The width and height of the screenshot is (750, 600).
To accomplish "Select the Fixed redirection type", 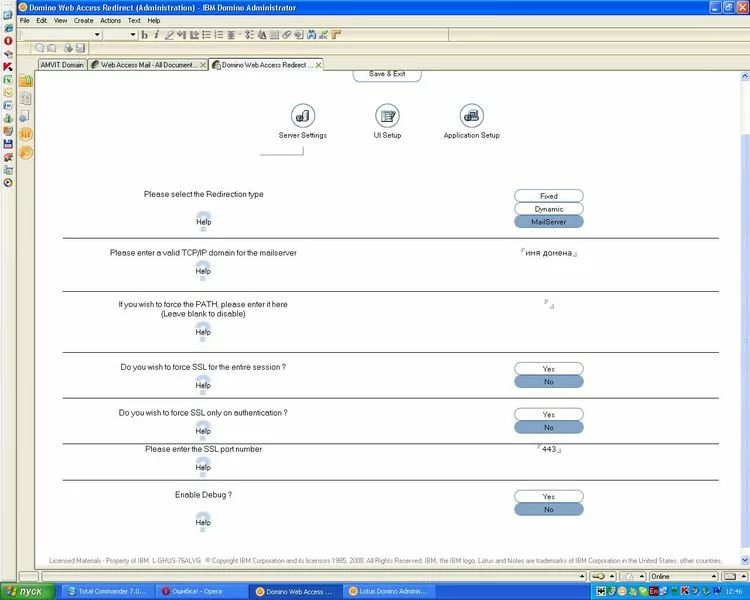I will [548, 196].
